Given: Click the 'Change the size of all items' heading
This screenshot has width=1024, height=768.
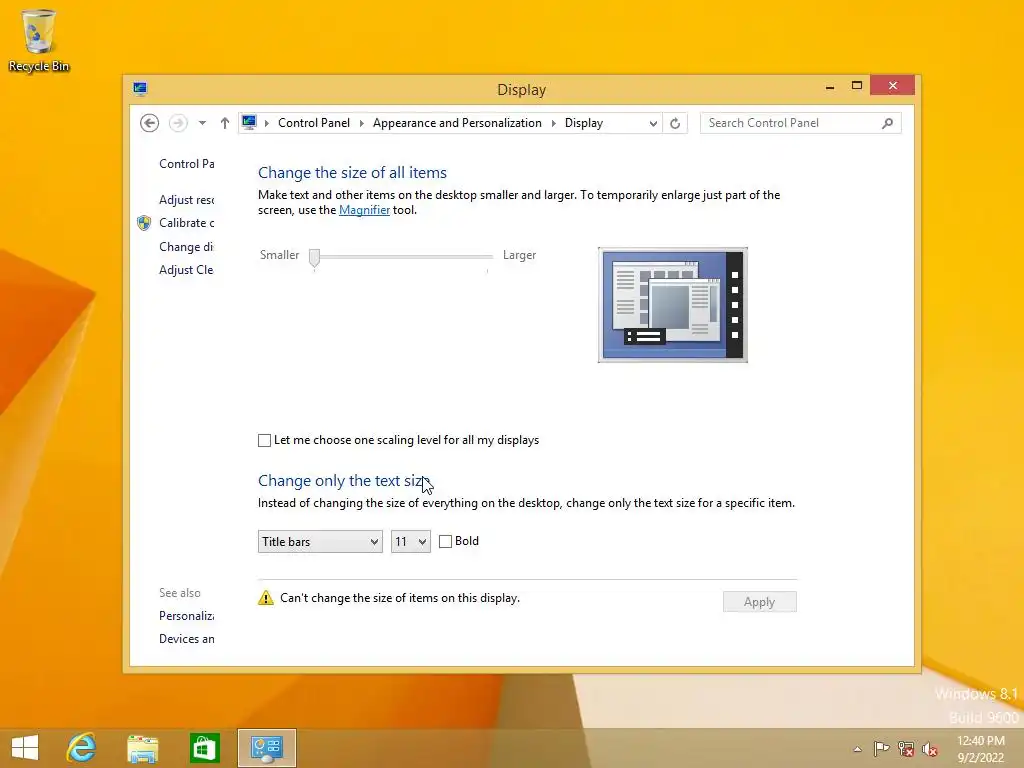Looking at the screenshot, I should (352, 172).
